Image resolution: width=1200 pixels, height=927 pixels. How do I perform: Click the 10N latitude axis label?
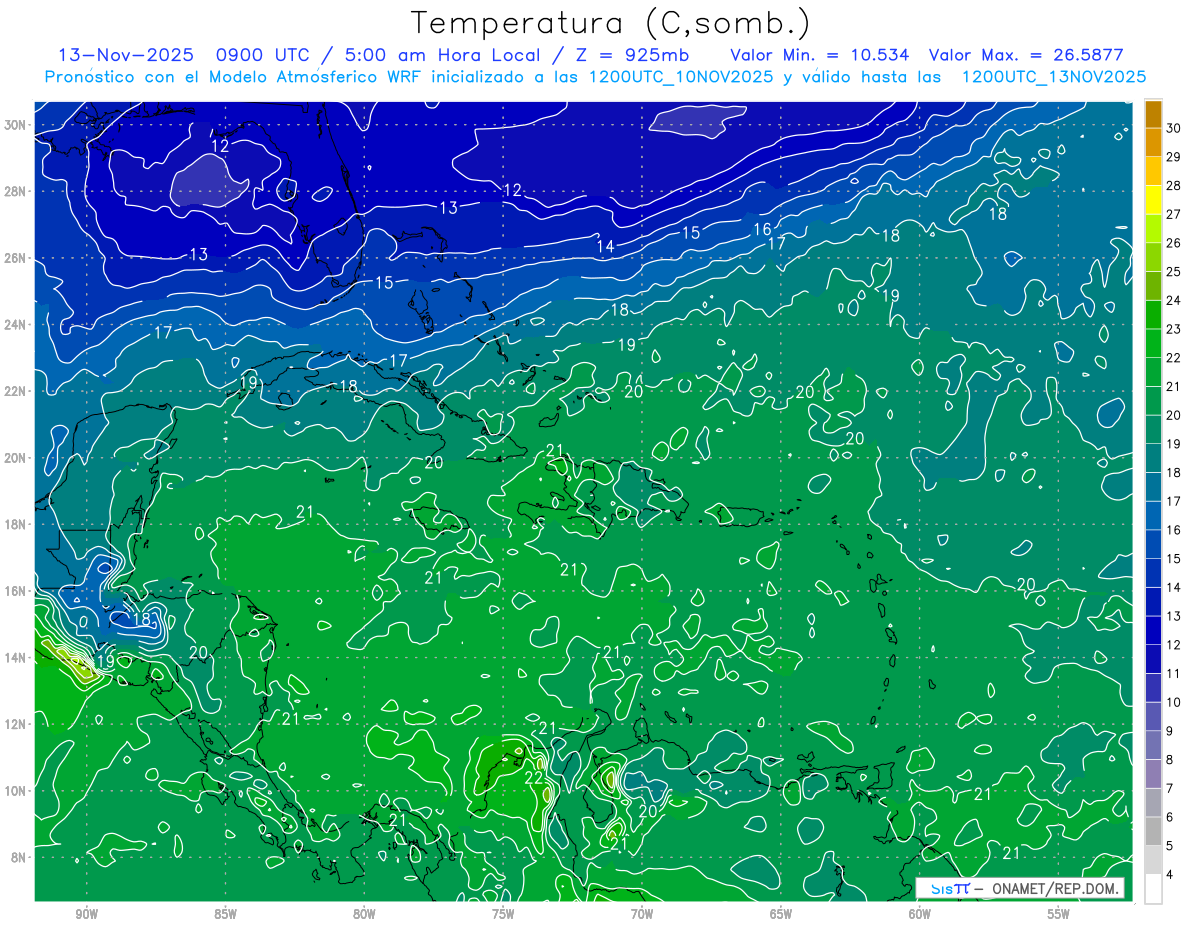click(16, 791)
